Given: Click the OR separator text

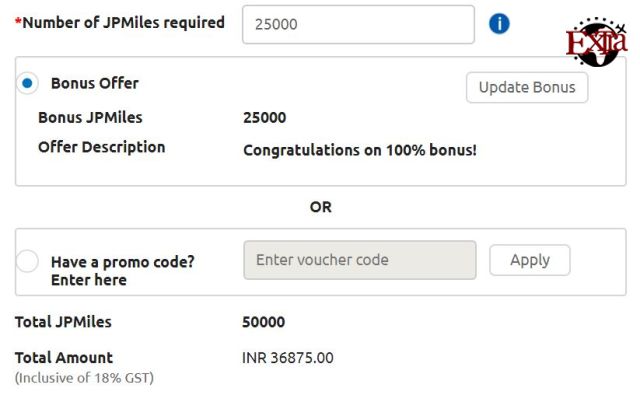Looking at the screenshot, I should tap(320, 207).
